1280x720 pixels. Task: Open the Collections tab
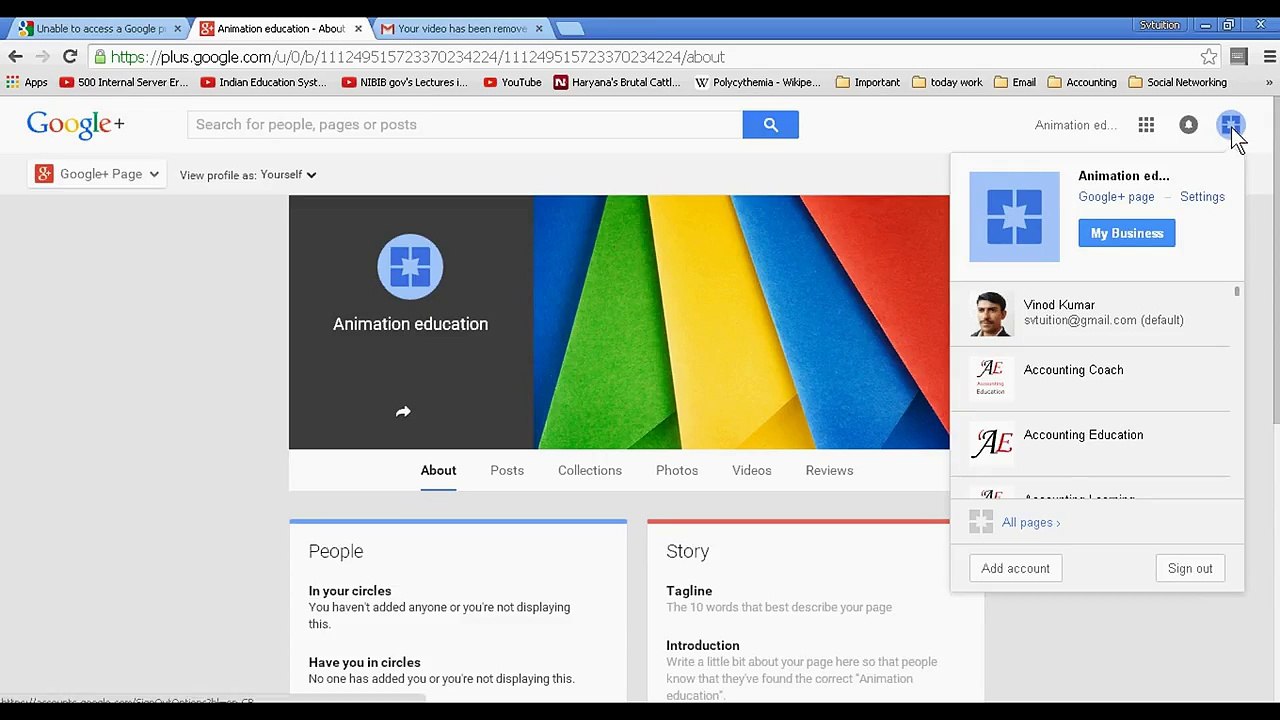(x=590, y=471)
